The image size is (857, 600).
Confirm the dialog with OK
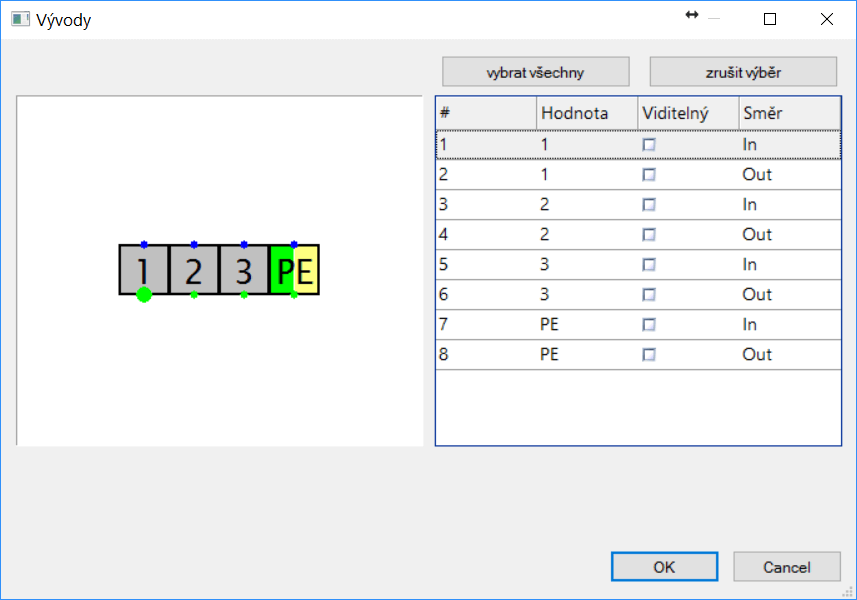pyautogui.click(x=664, y=567)
